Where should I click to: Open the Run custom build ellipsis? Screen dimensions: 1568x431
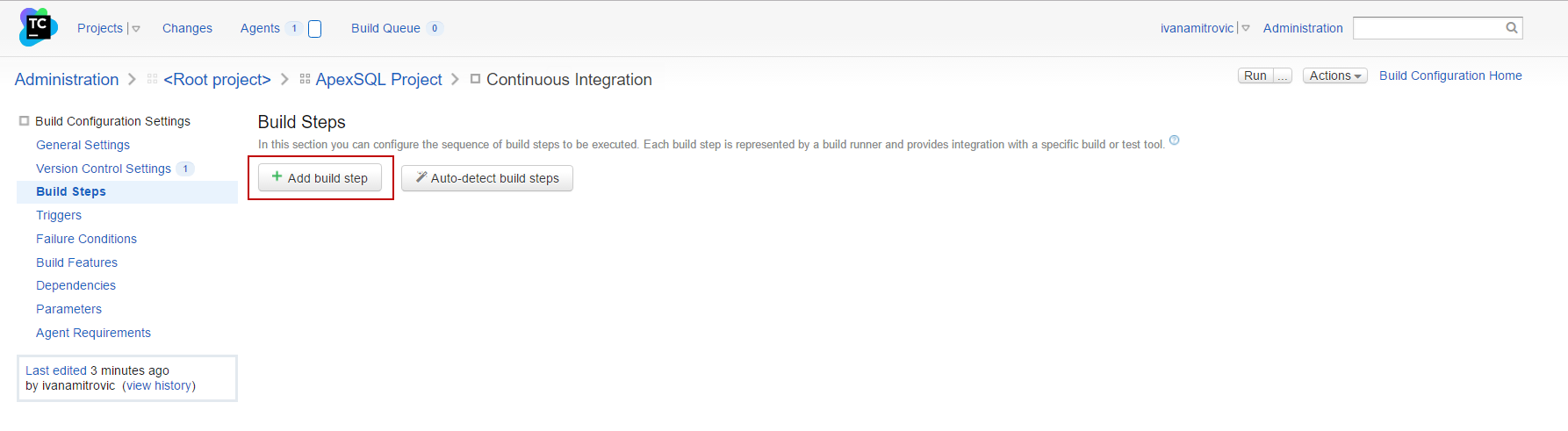coord(1283,76)
